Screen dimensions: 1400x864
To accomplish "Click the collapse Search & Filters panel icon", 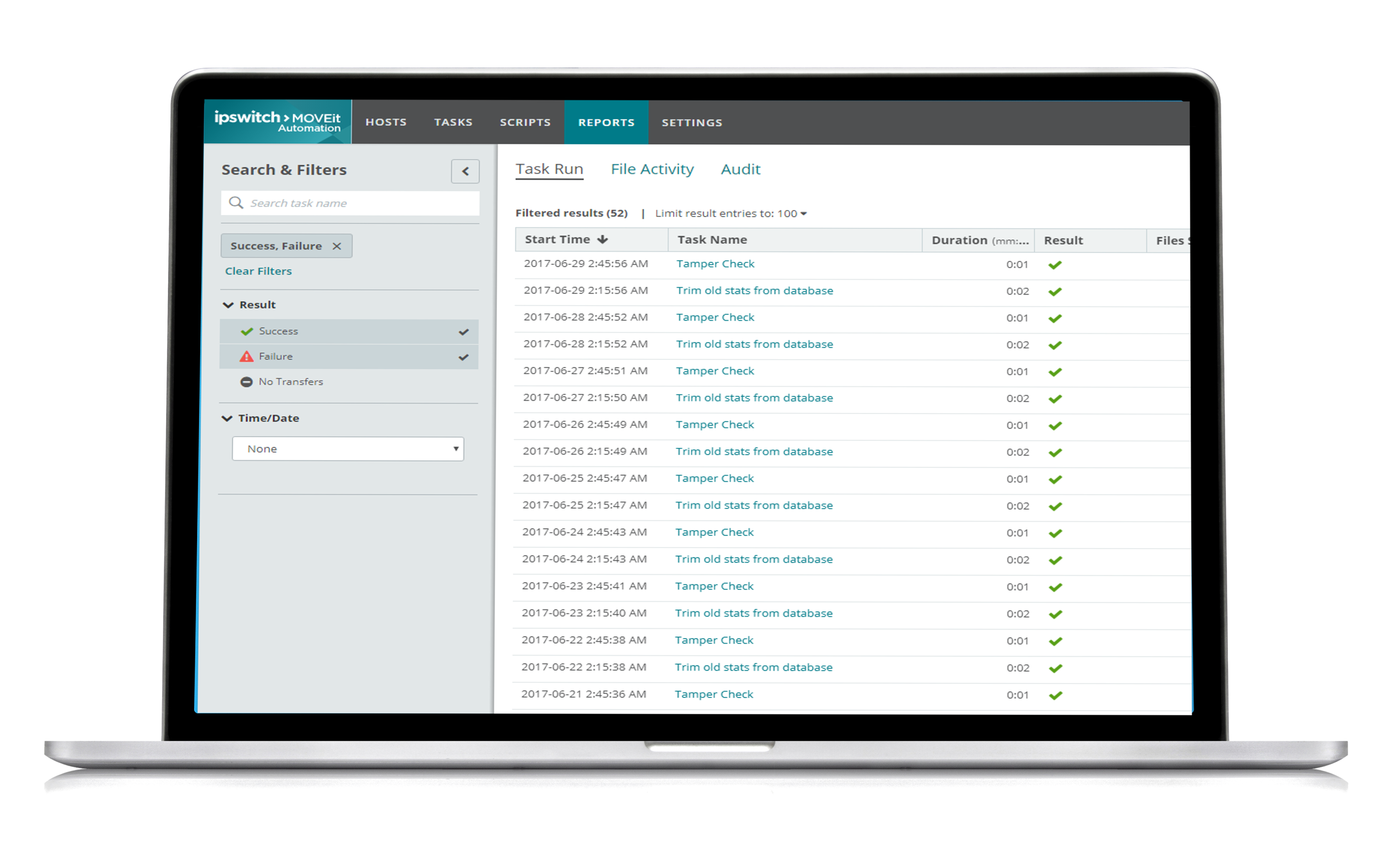I will [x=465, y=170].
